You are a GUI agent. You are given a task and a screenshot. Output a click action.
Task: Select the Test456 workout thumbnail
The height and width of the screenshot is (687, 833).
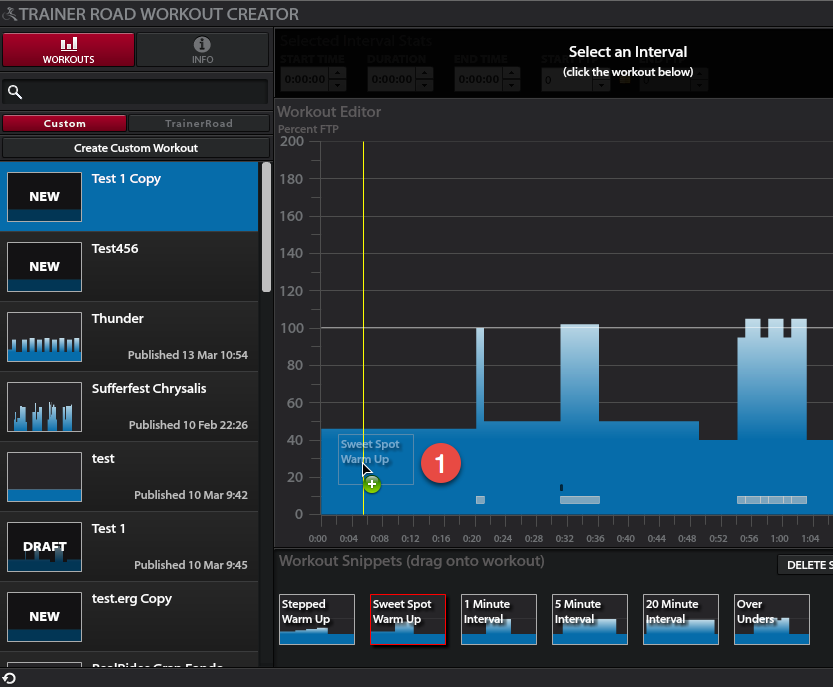pyautogui.click(x=45, y=267)
